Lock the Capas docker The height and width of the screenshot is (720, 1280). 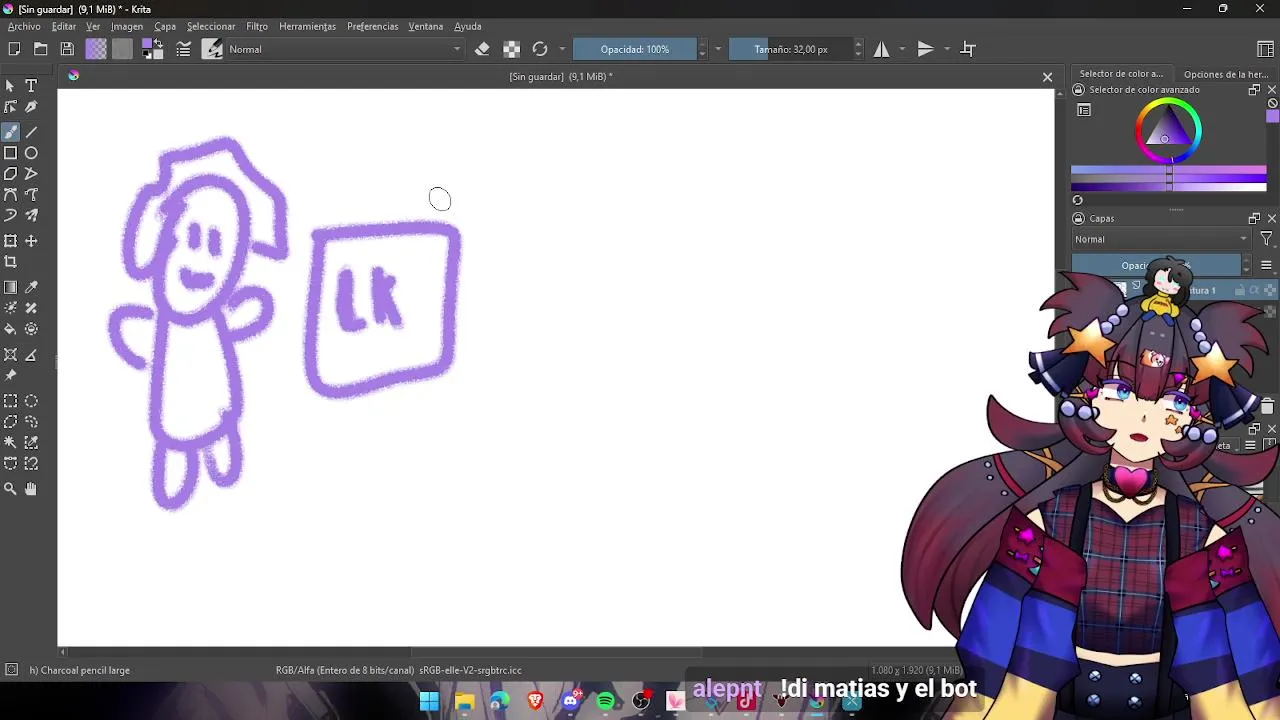click(1078, 218)
